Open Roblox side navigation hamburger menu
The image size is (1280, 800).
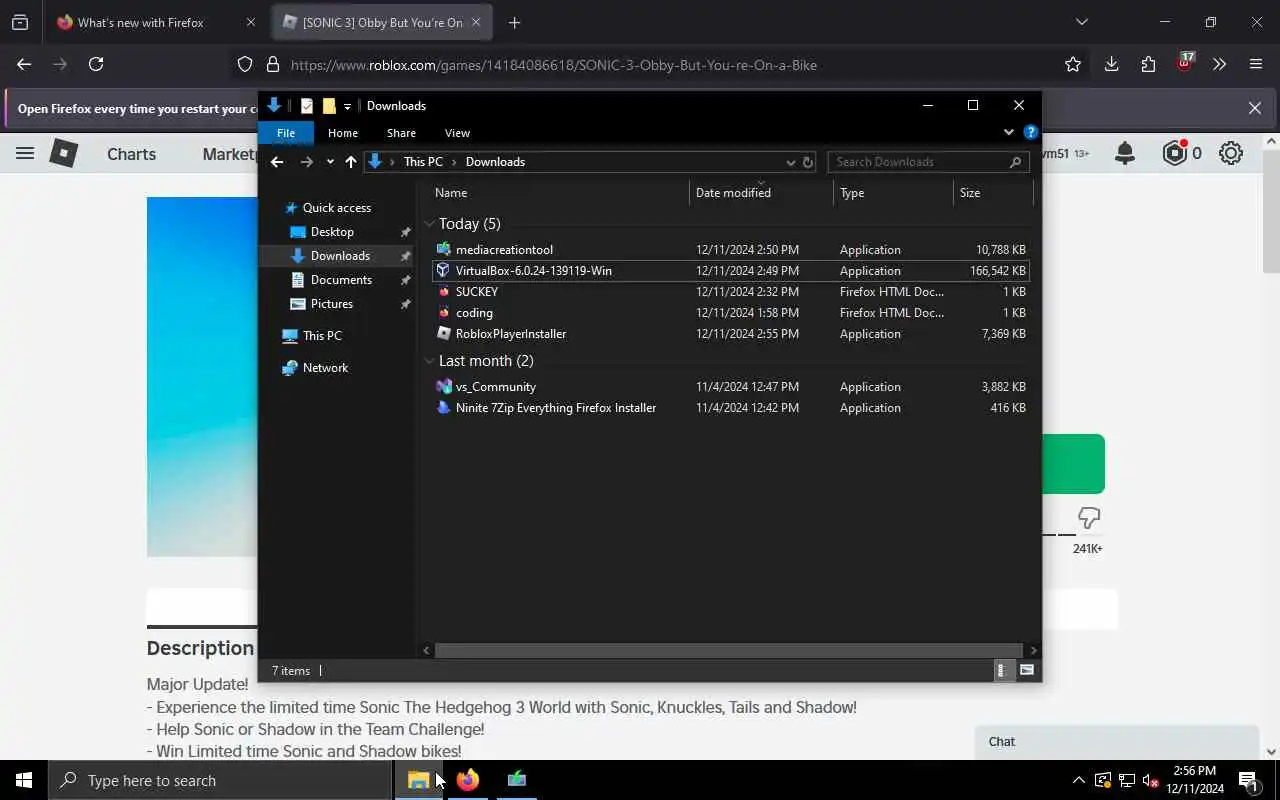pyautogui.click(x=25, y=153)
